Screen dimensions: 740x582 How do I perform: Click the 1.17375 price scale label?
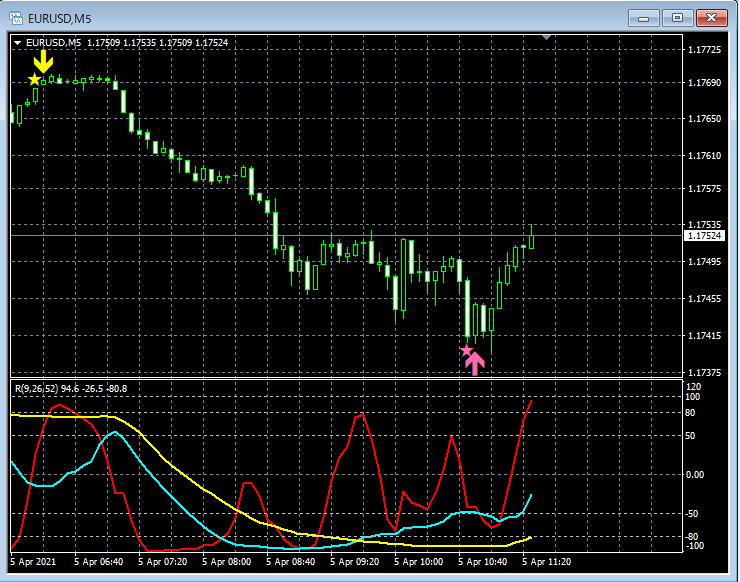pyautogui.click(x=705, y=373)
